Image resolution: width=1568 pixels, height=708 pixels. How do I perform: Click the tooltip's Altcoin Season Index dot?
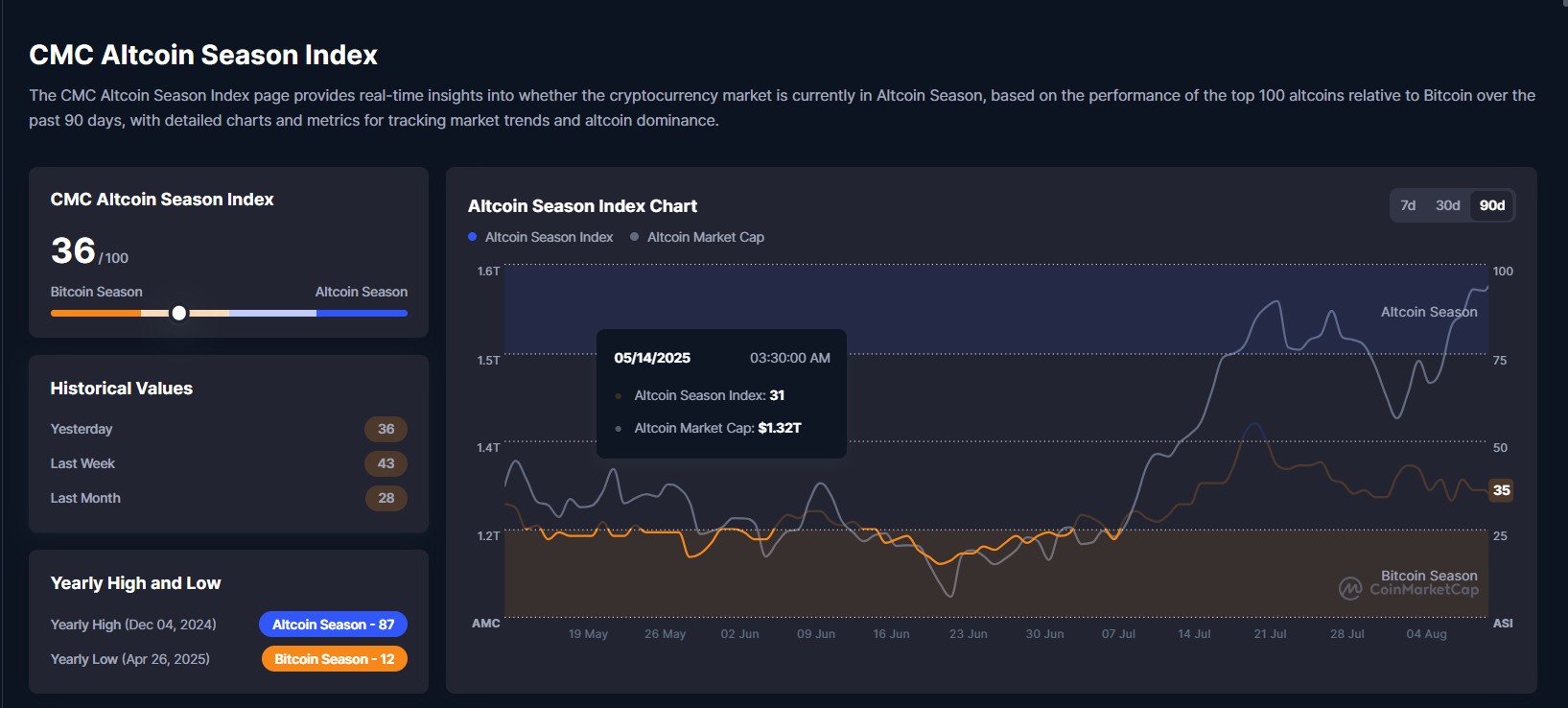pyautogui.click(x=619, y=396)
